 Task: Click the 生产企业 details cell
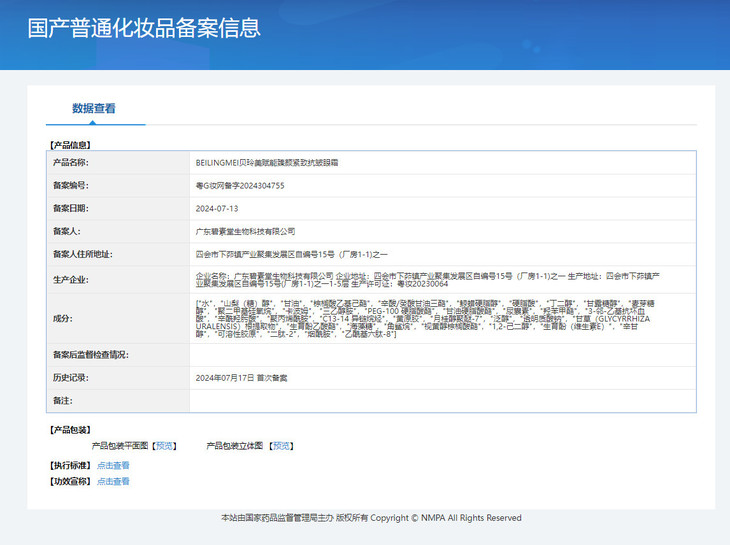tap(440, 278)
